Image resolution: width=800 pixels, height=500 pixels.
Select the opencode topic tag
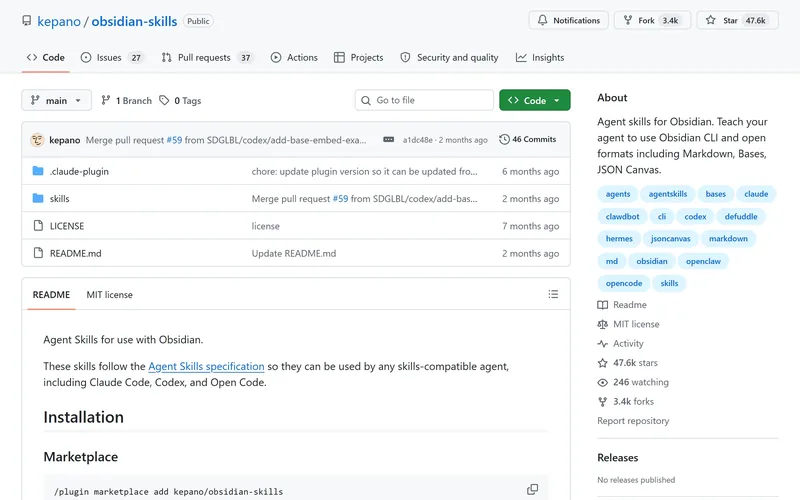623,283
